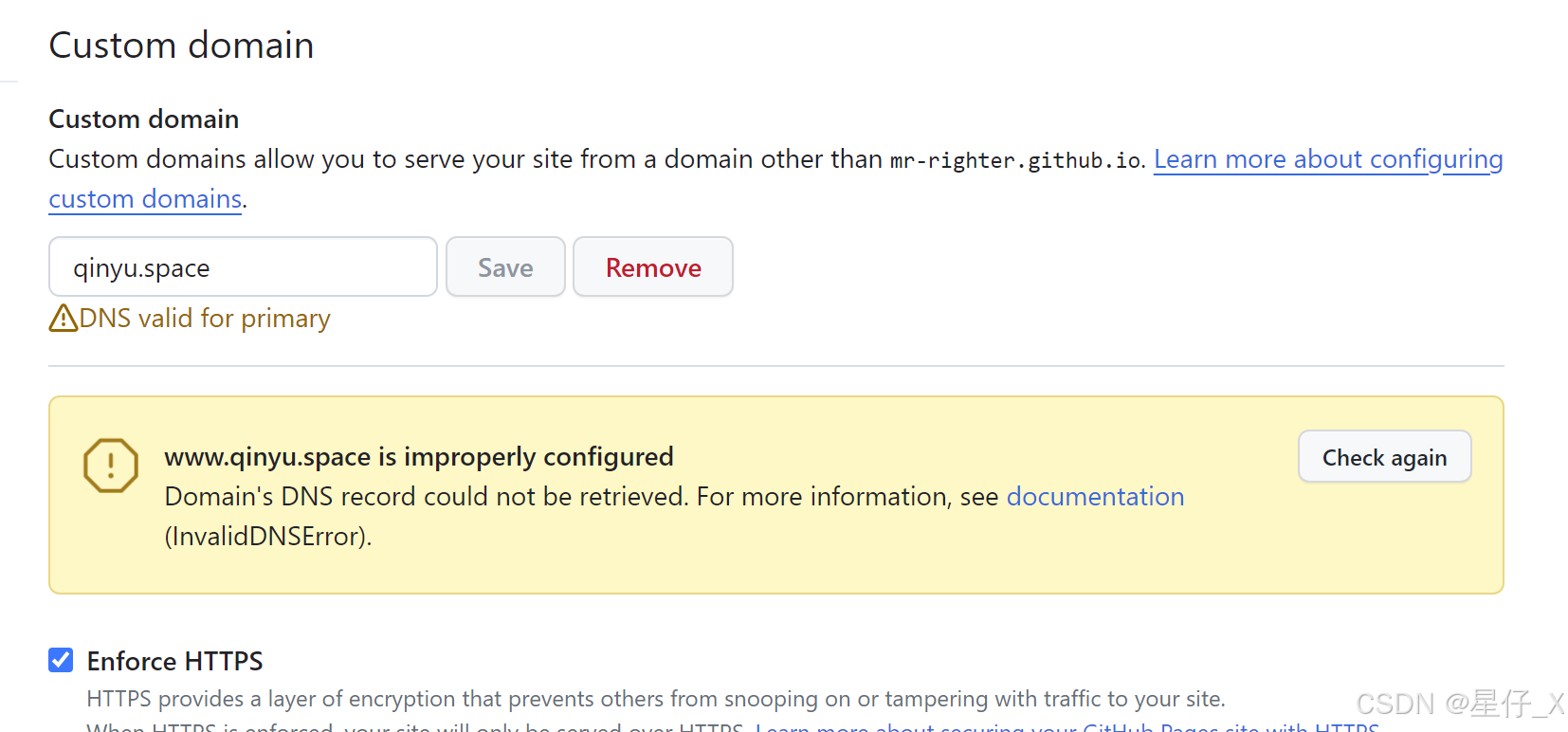Viewport: 1568px width, 732px height.
Task: Click the CSDN watermark text
Action: click(x=1459, y=704)
